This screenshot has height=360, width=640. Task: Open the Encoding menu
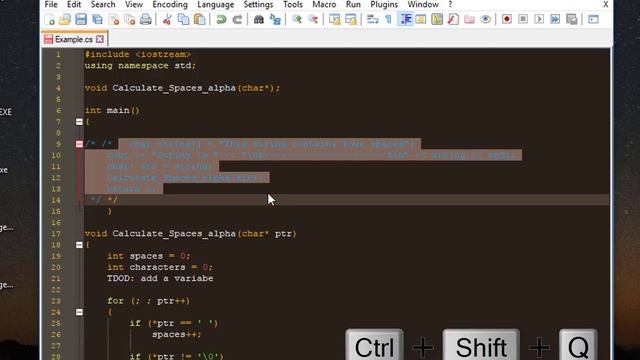point(170,4)
